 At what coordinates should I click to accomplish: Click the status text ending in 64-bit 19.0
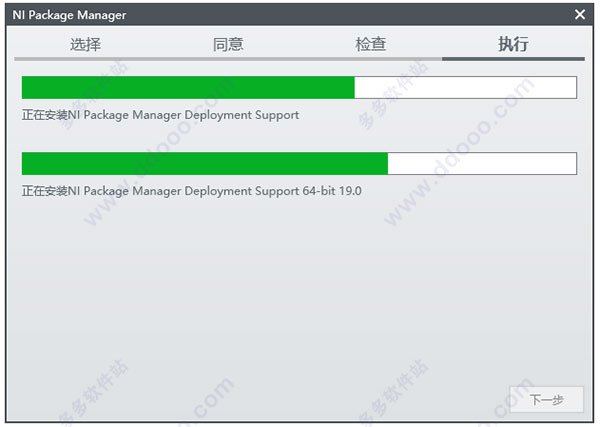[191, 190]
